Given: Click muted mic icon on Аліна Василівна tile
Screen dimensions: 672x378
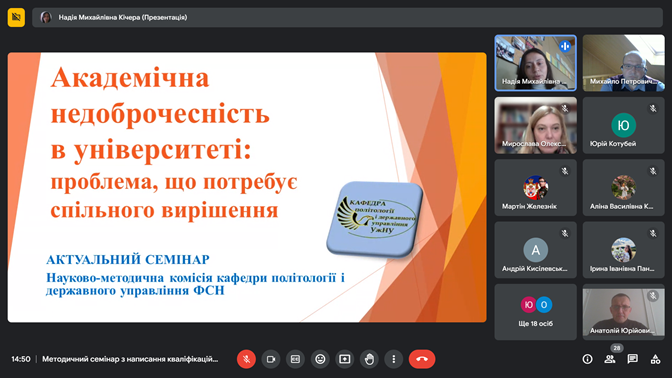Looking at the screenshot, I should point(653,171).
